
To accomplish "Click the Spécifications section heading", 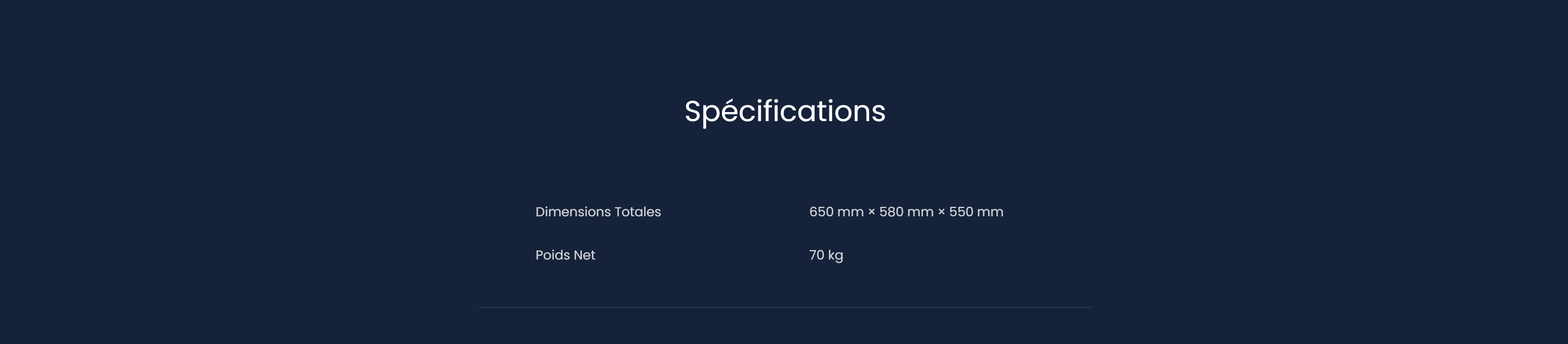I will tap(784, 111).
